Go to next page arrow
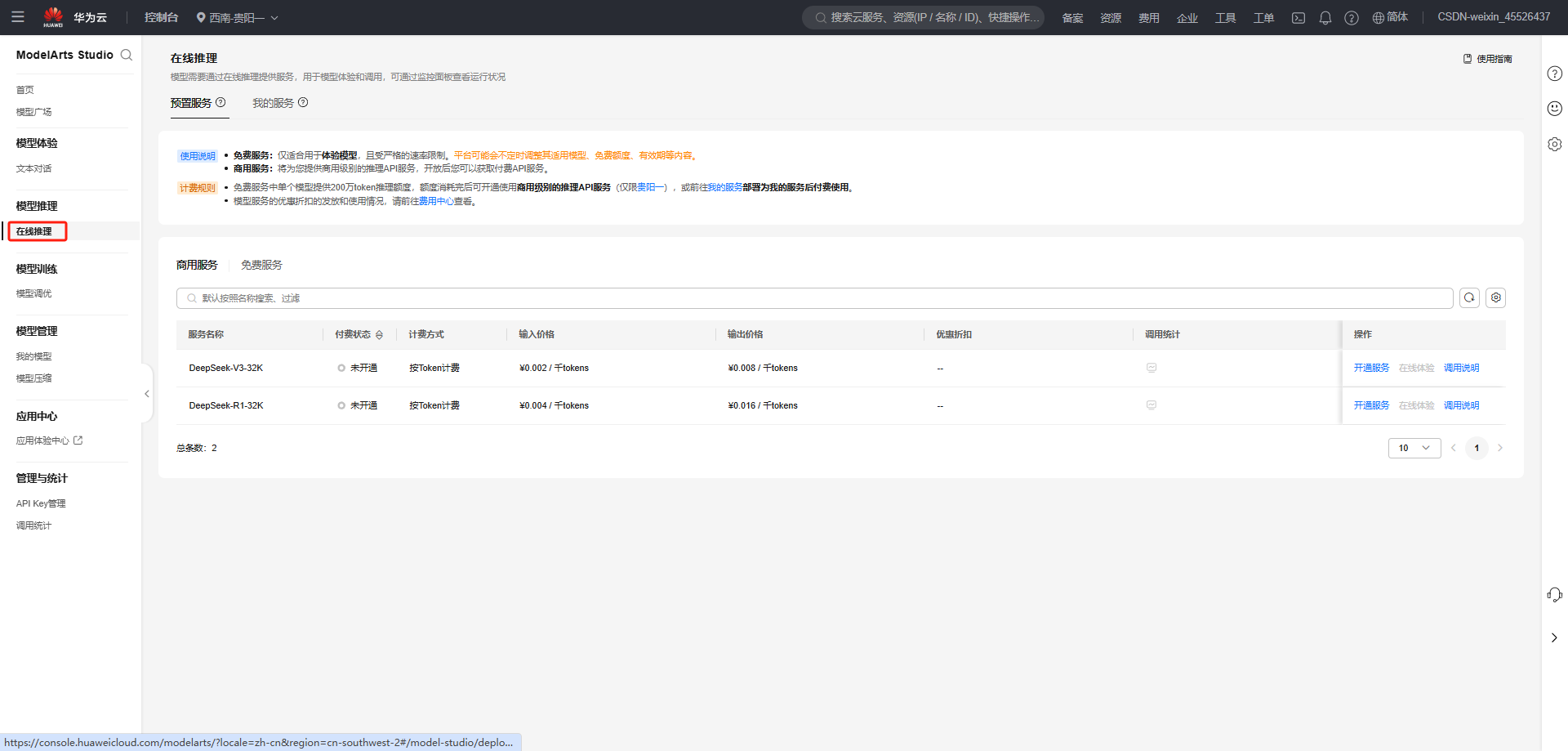Screen dimensions: 1568x751 pyautogui.click(x=1500, y=448)
